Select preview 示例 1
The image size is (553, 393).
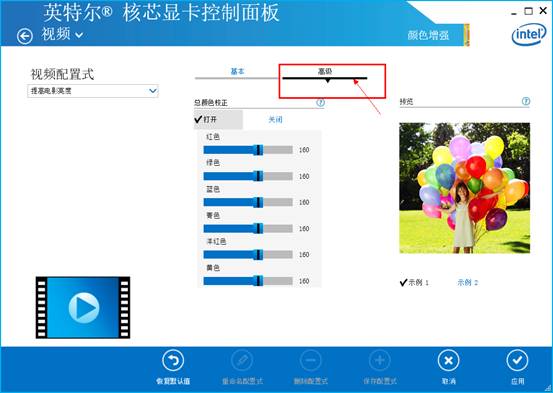point(414,283)
